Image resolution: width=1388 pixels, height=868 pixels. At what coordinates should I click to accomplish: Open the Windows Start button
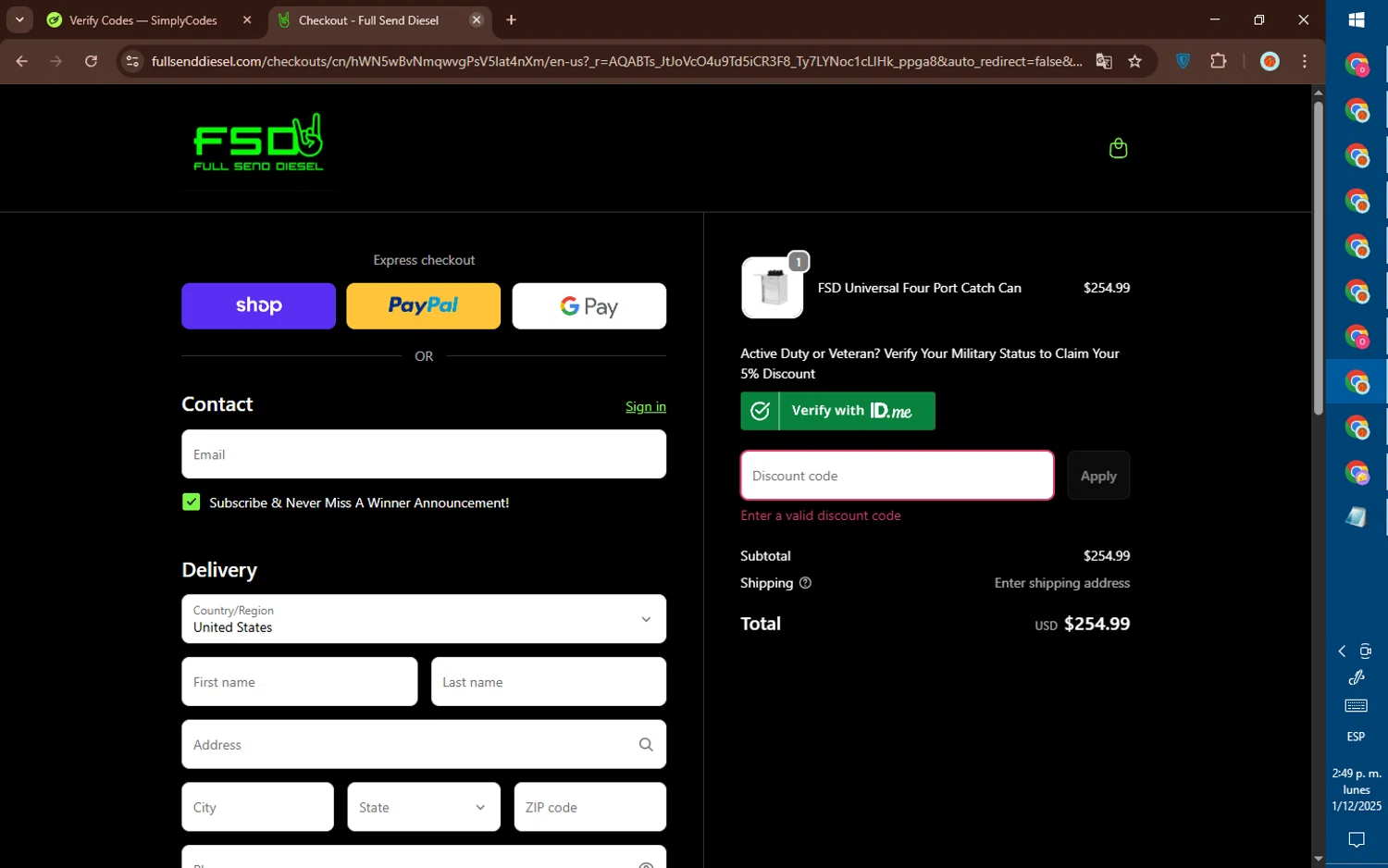point(1357,19)
